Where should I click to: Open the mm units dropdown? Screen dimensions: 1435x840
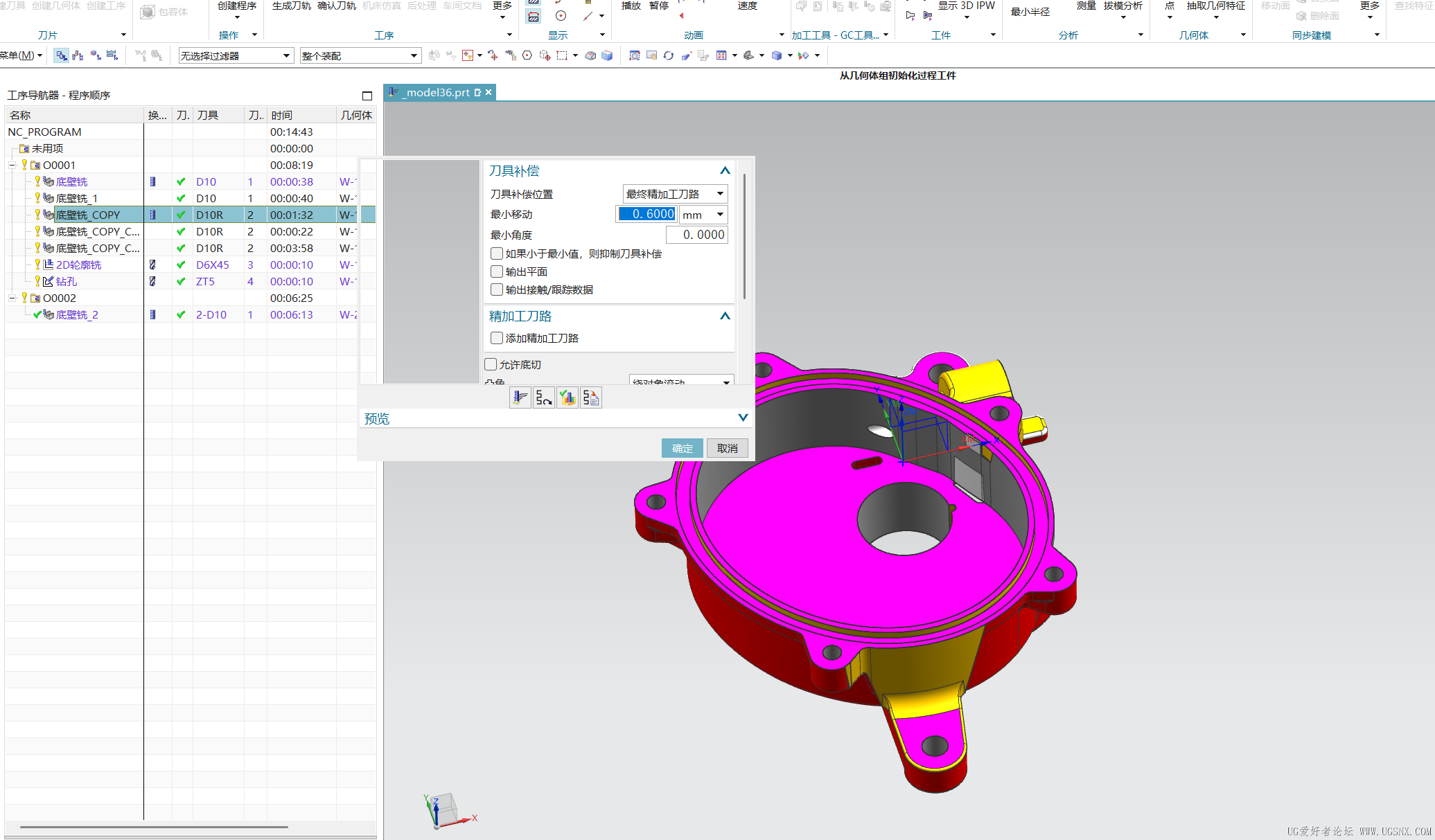click(703, 215)
